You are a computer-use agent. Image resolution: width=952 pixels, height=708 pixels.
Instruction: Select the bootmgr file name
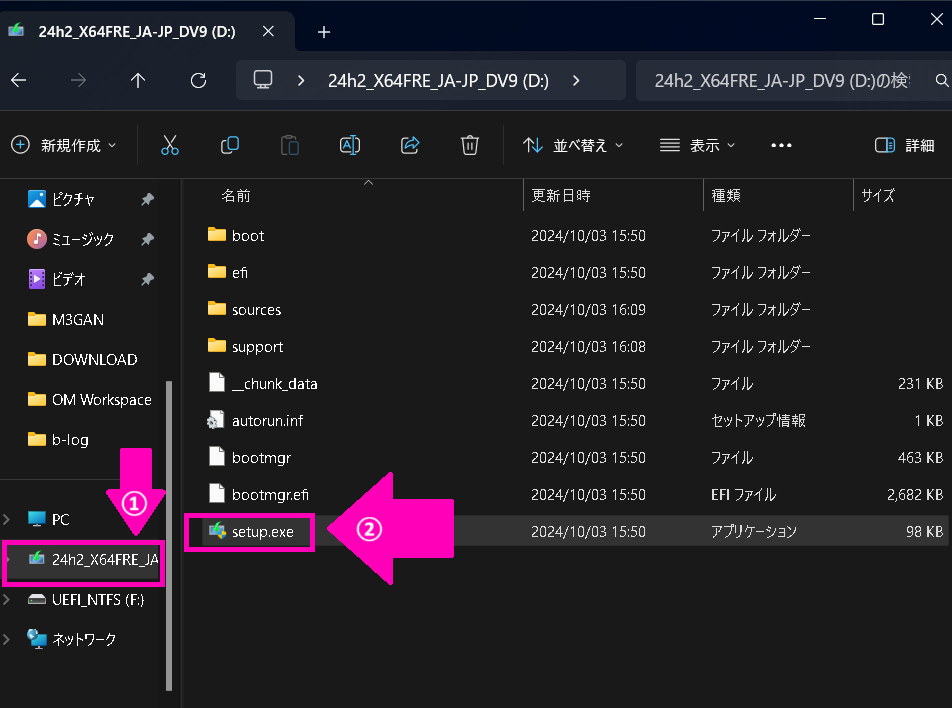[x=261, y=458]
